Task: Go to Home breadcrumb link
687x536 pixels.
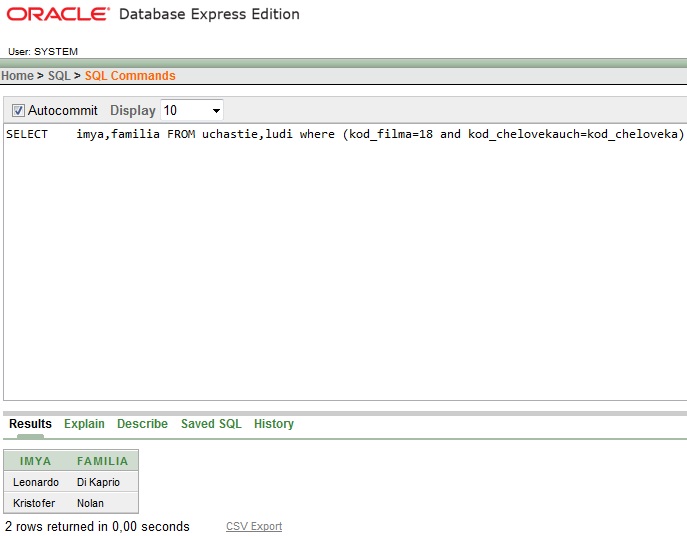Action: 17,76
